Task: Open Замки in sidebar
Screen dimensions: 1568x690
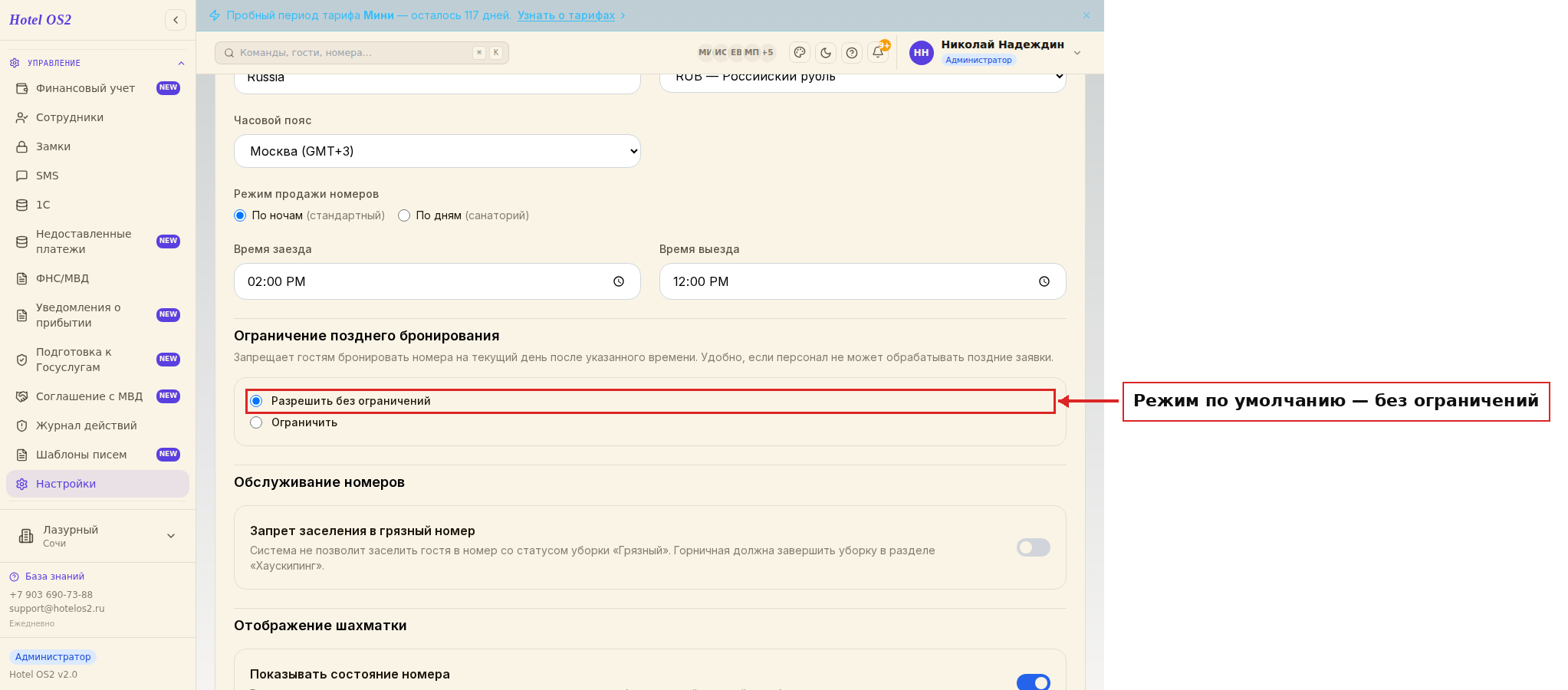Action: click(97, 146)
